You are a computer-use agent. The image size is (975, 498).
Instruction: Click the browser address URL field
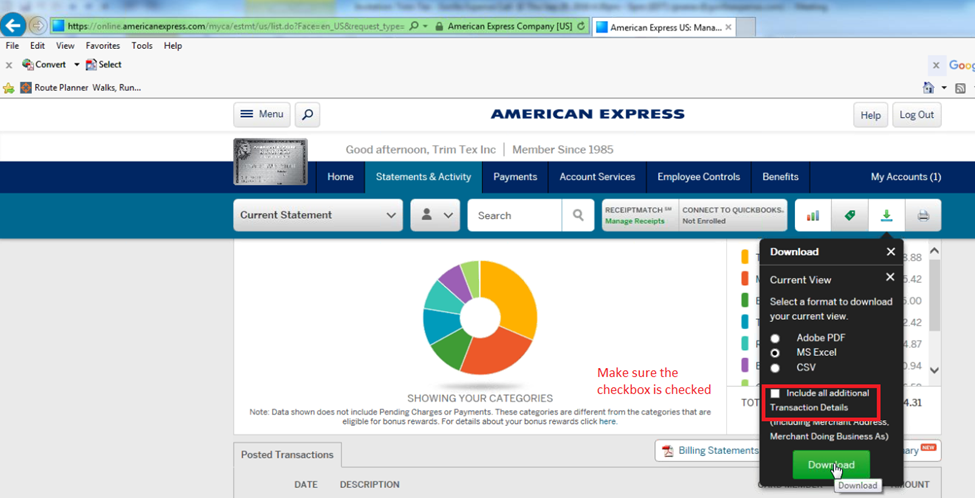(235, 26)
